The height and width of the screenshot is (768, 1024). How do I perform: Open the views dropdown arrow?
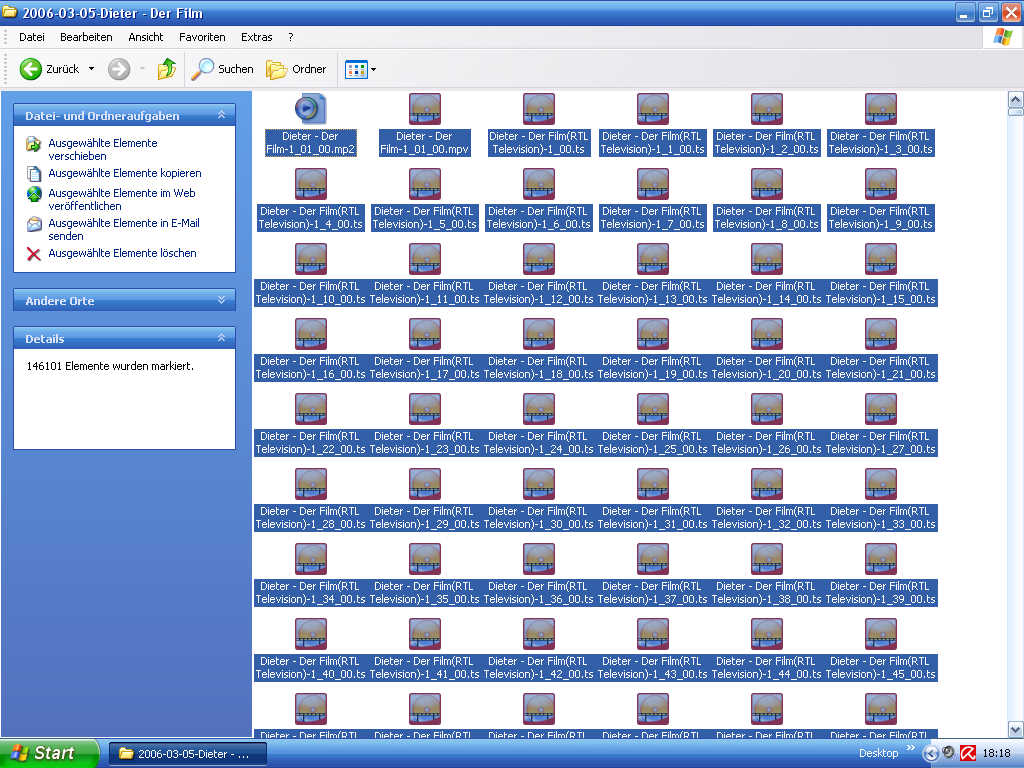[x=374, y=69]
